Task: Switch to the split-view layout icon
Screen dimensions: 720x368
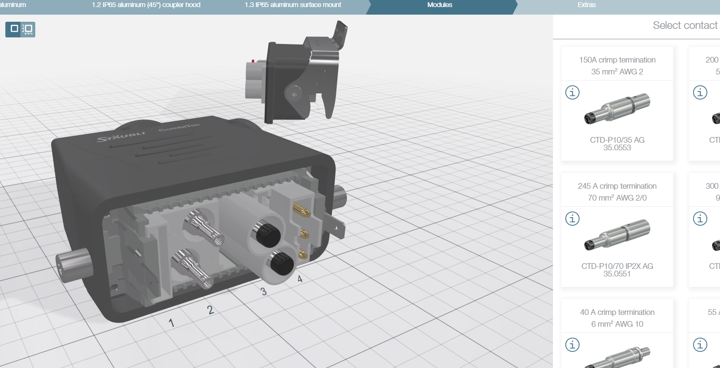Action: coord(28,29)
